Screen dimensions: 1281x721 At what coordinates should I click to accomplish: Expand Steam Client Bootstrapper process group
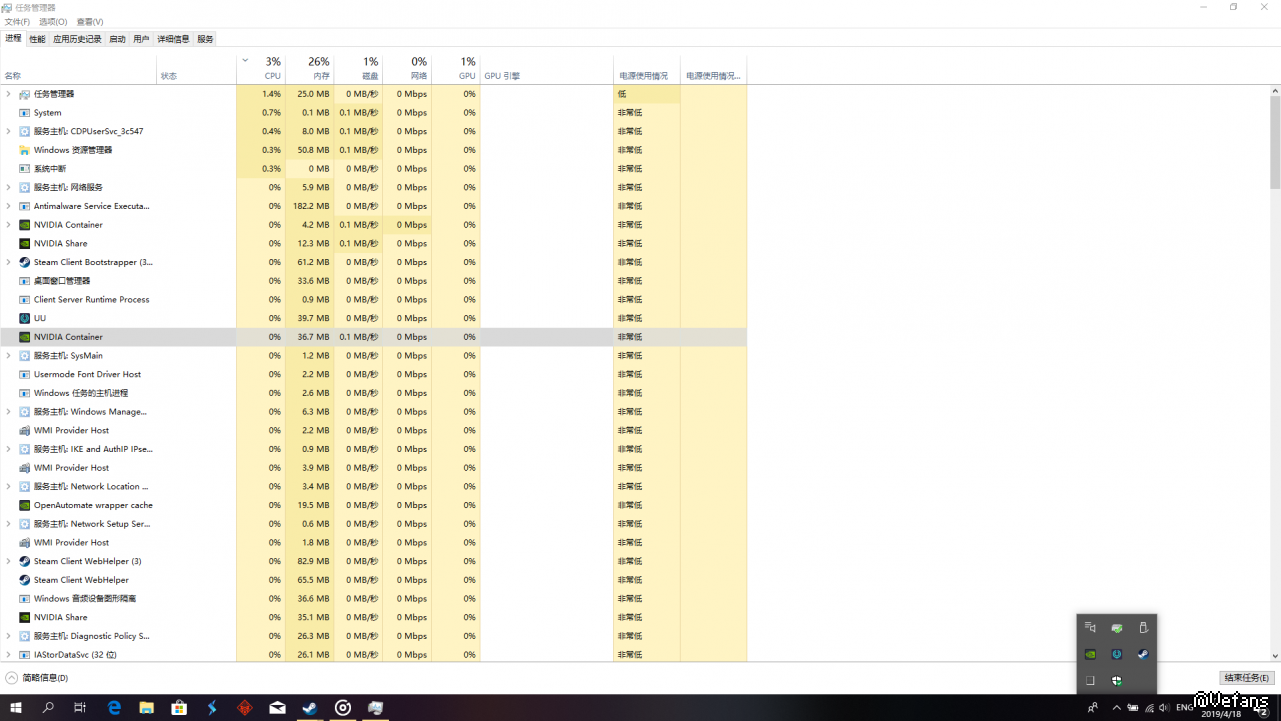tap(8, 262)
